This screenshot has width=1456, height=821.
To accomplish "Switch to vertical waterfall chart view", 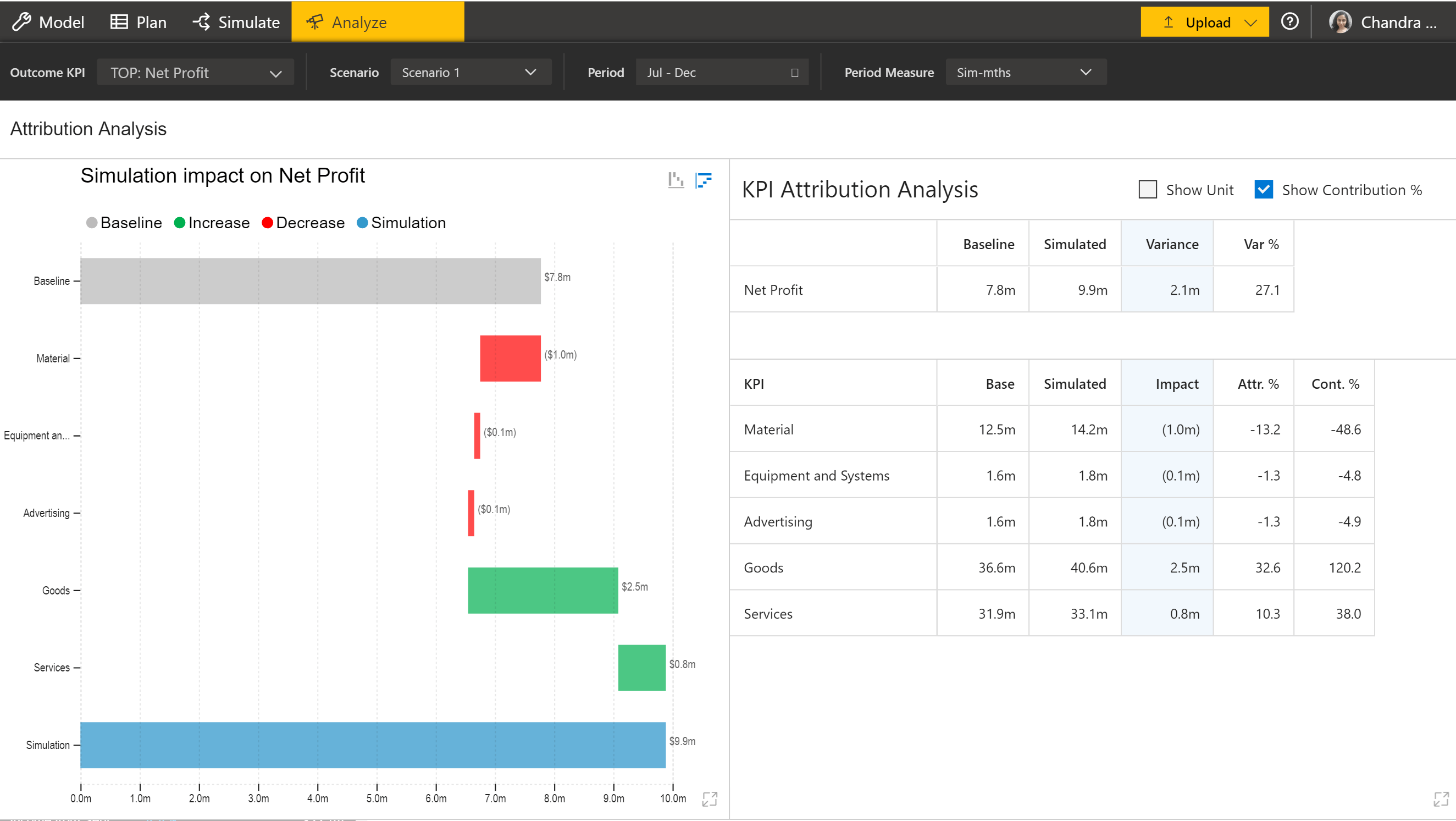I will [x=676, y=180].
